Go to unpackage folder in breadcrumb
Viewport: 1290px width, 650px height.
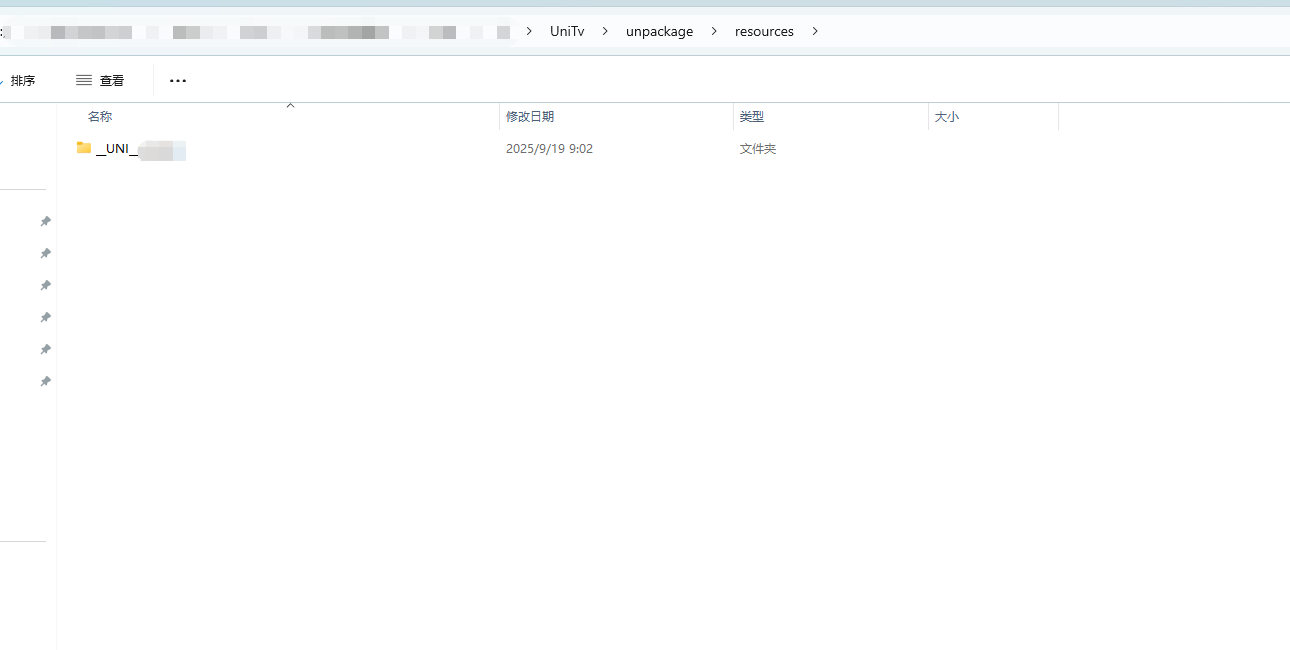[659, 31]
